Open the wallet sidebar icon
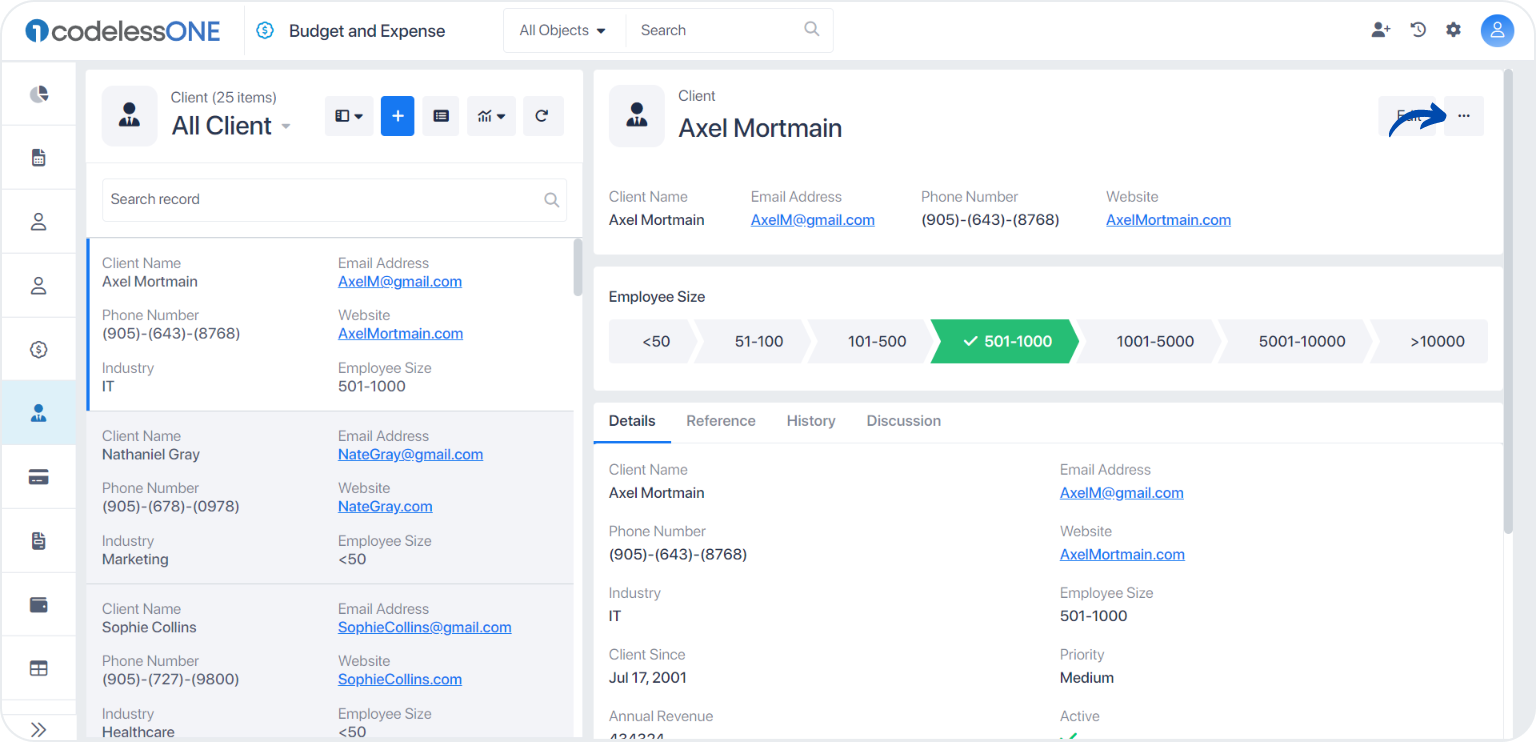This screenshot has height=742, width=1536. [39, 605]
